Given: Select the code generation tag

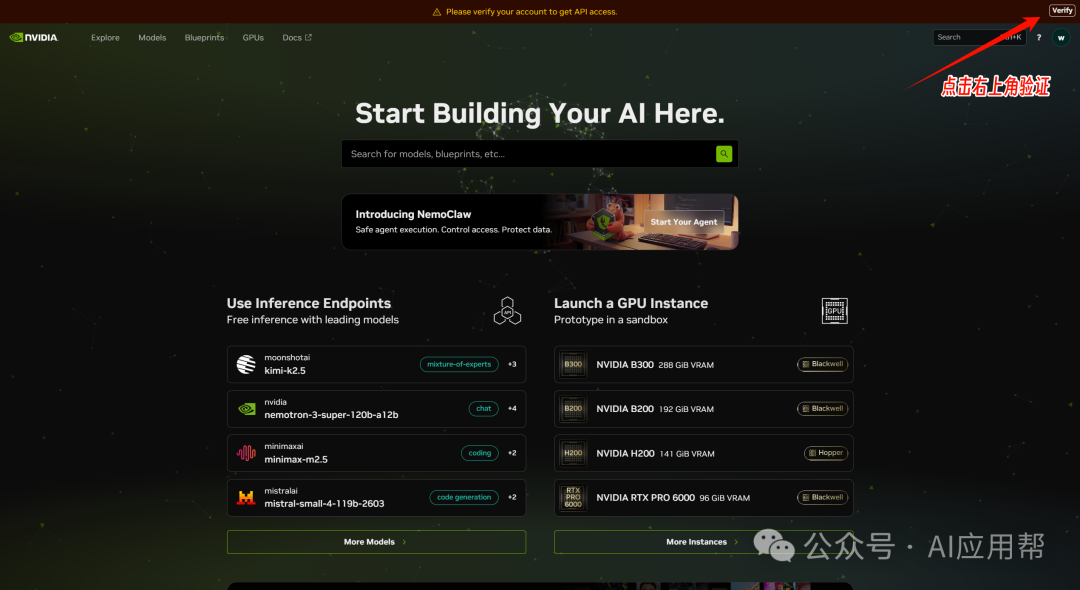Looking at the screenshot, I should click(x=464, y=497).
